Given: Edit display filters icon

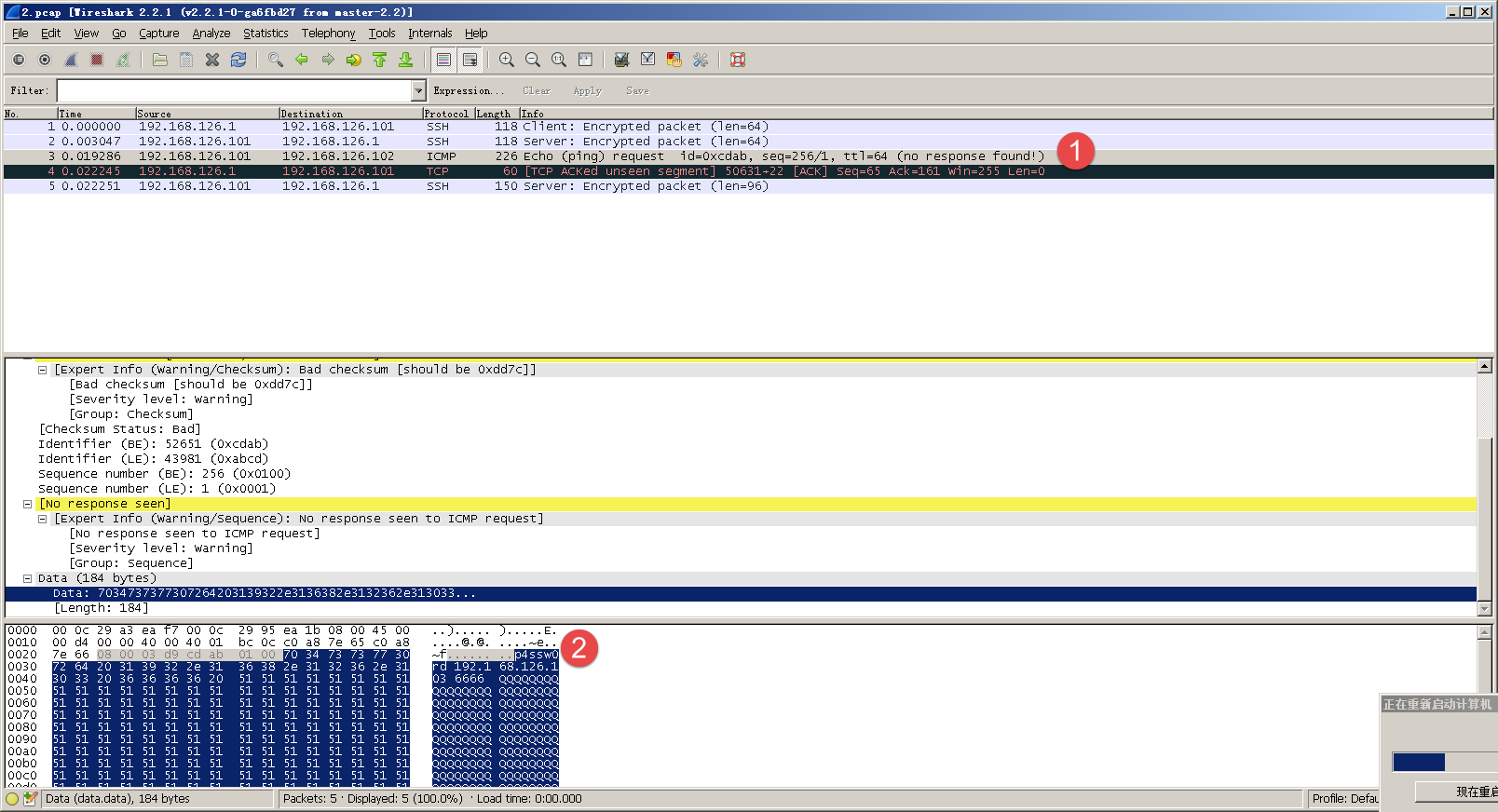Looking at the screenshot, I should 648,60.
